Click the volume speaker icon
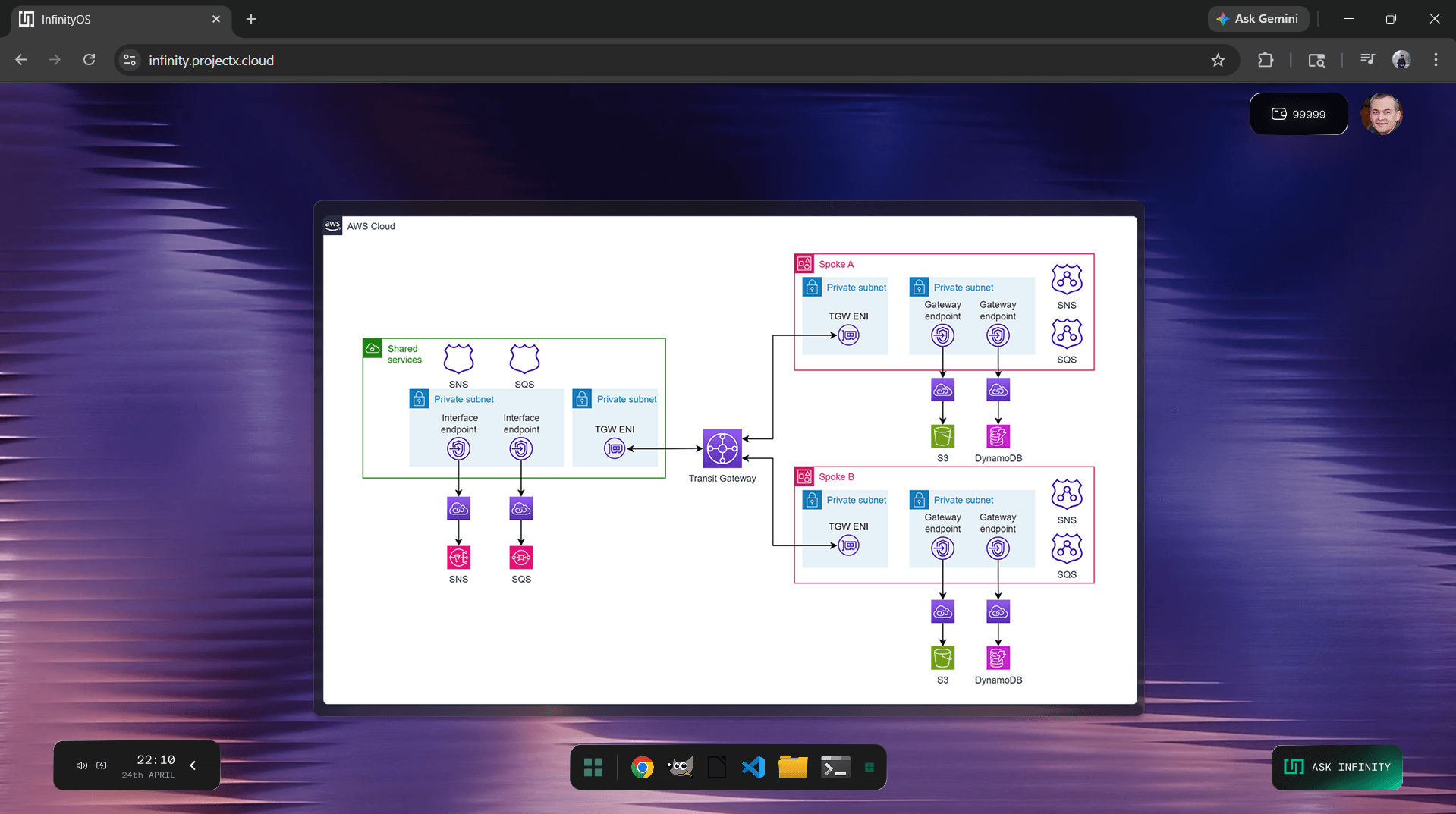This screenshot has height=814, width=1456. [x=82, y=765]
